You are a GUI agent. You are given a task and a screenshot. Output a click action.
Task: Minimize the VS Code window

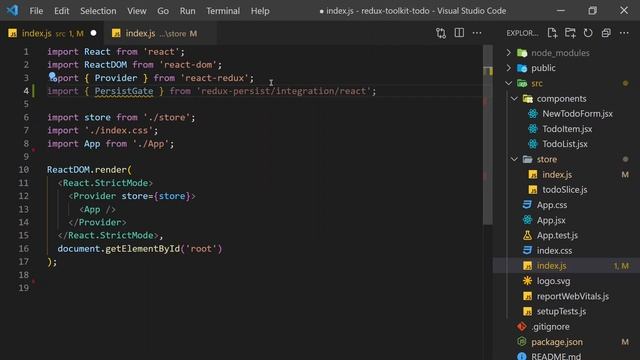point(561,11)
